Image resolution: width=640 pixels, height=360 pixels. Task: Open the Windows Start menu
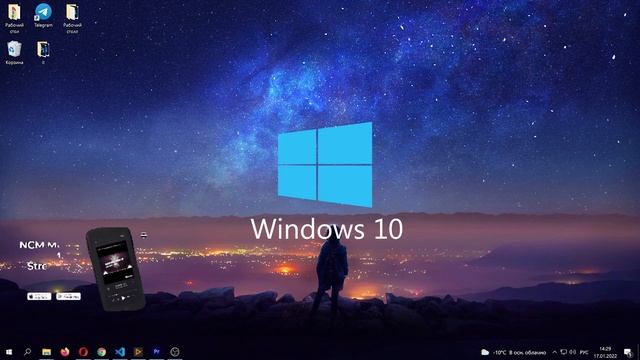pyautogui.click(x=9, y=352)
